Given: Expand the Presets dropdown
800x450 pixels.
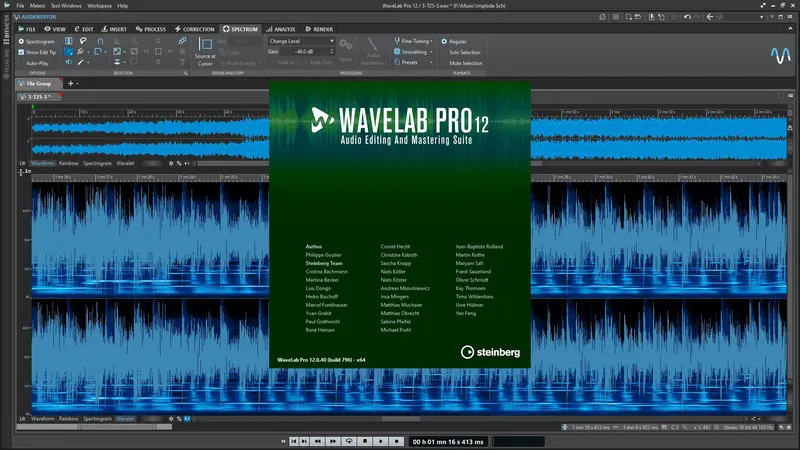Looking at the screenshot, I should (413, 62).
